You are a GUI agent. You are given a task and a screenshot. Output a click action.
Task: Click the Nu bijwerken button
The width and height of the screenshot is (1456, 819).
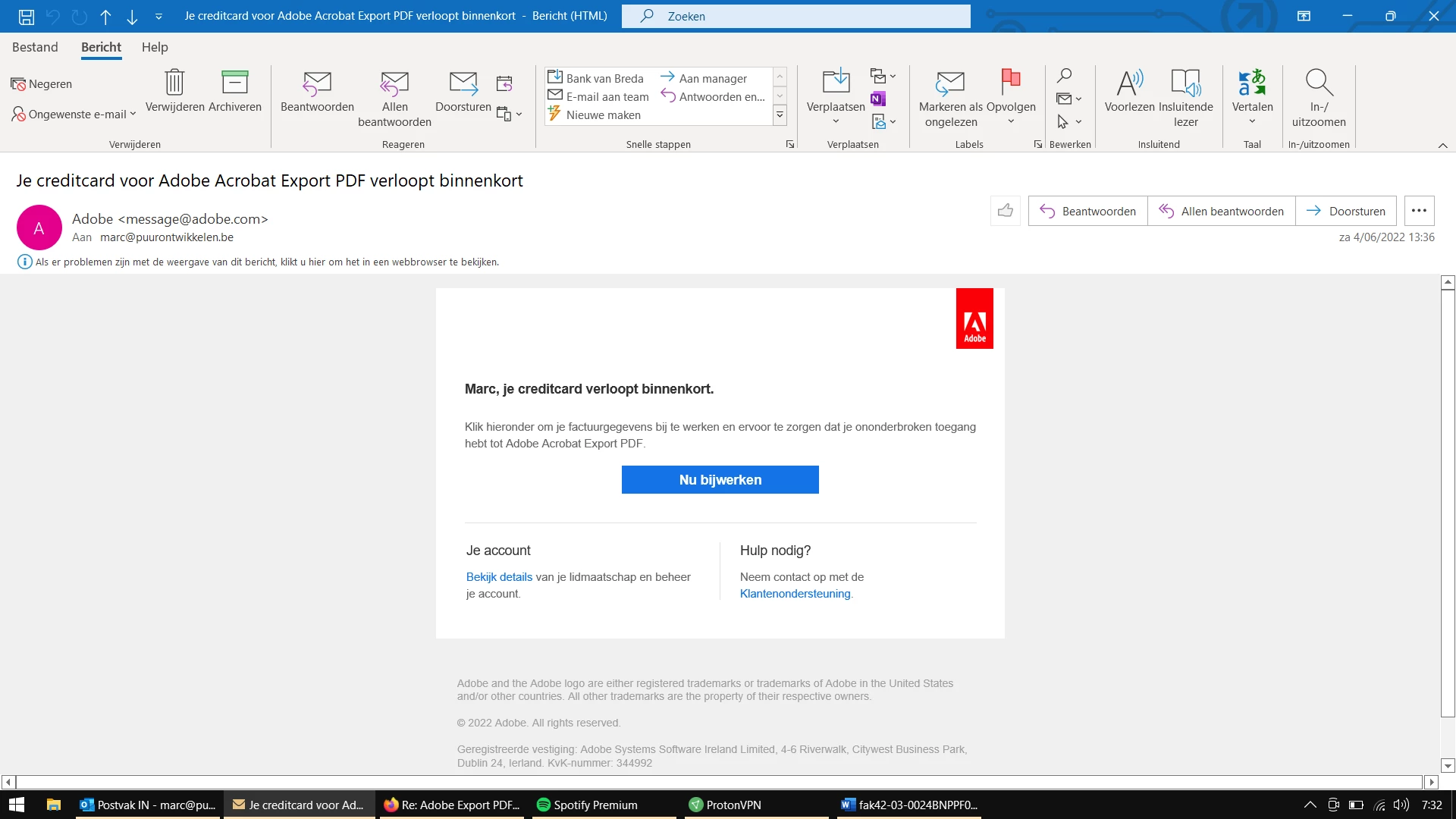(x=720, y=479)
